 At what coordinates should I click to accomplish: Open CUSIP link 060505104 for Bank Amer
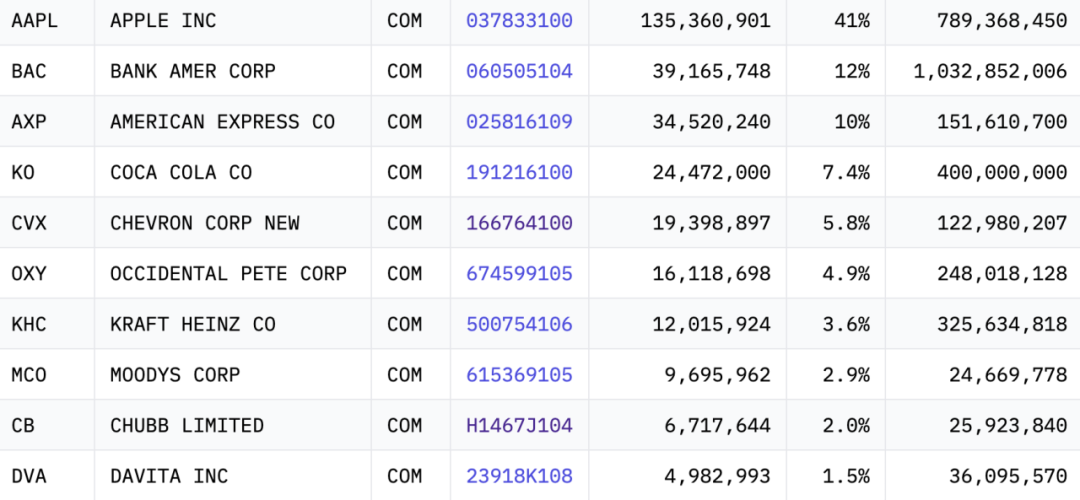tap(519, 71)
